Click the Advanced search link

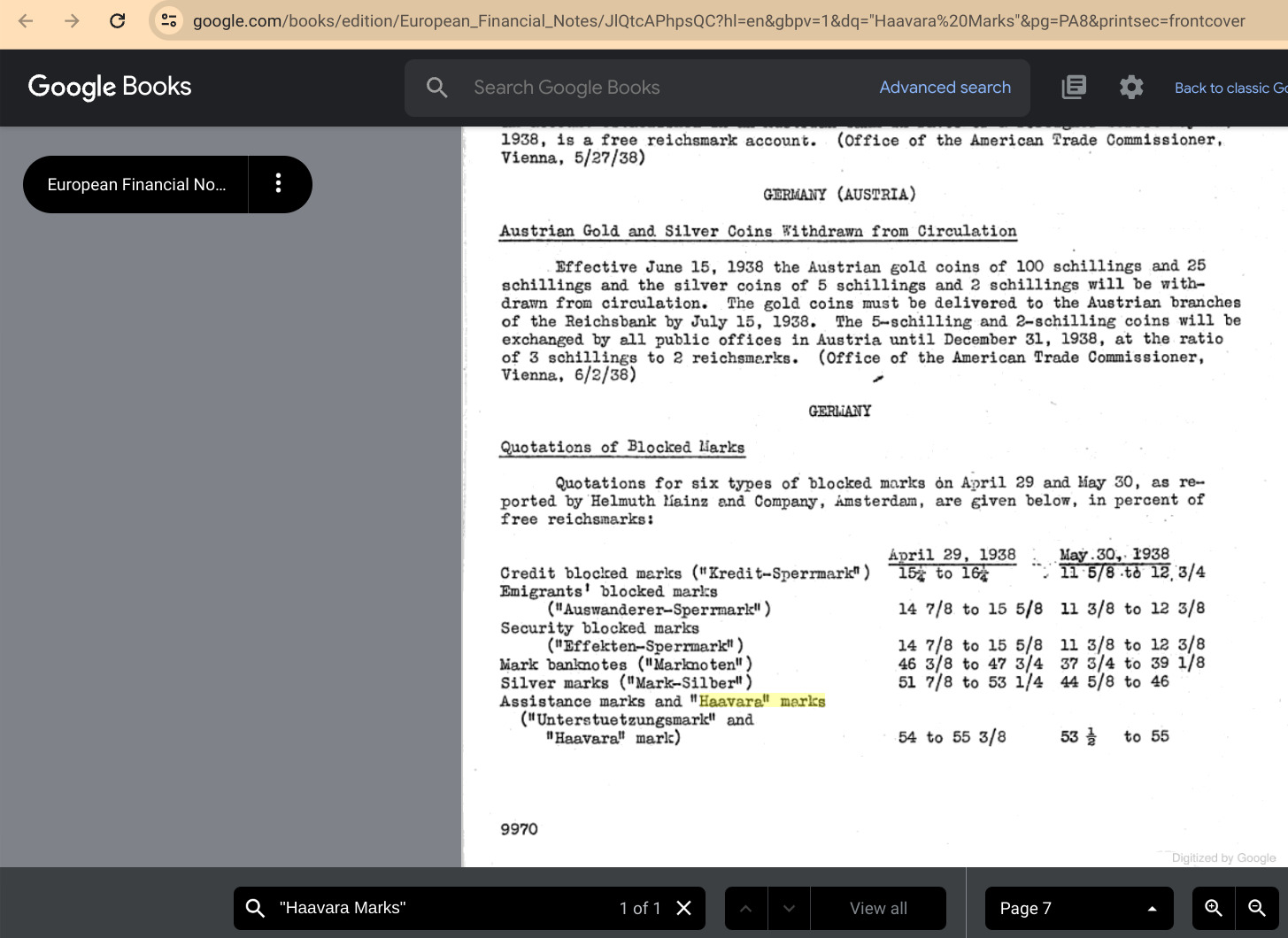click(x=945, y=87)
